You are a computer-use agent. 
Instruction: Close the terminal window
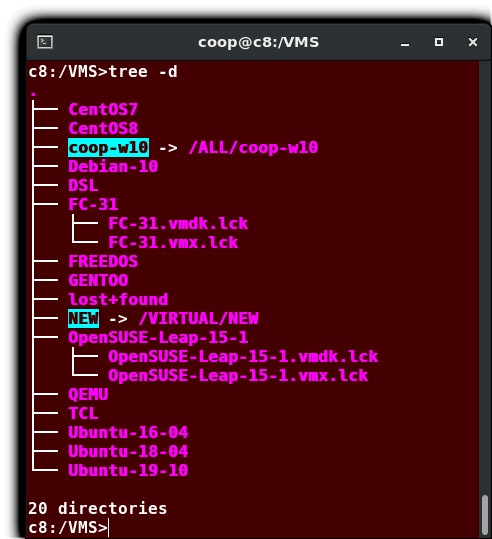click(473, 42)
